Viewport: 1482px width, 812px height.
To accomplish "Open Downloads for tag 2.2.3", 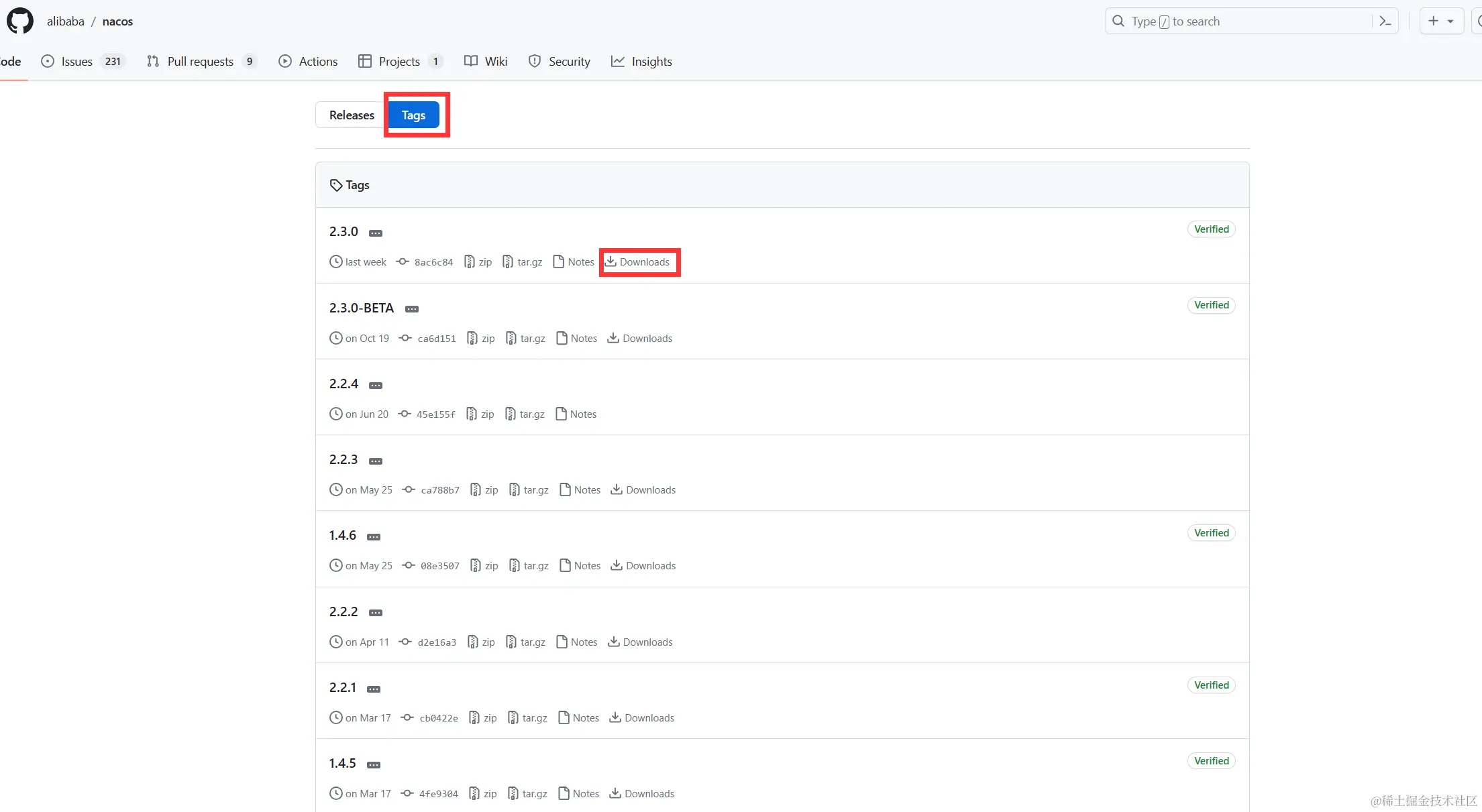I will point(643,490).
